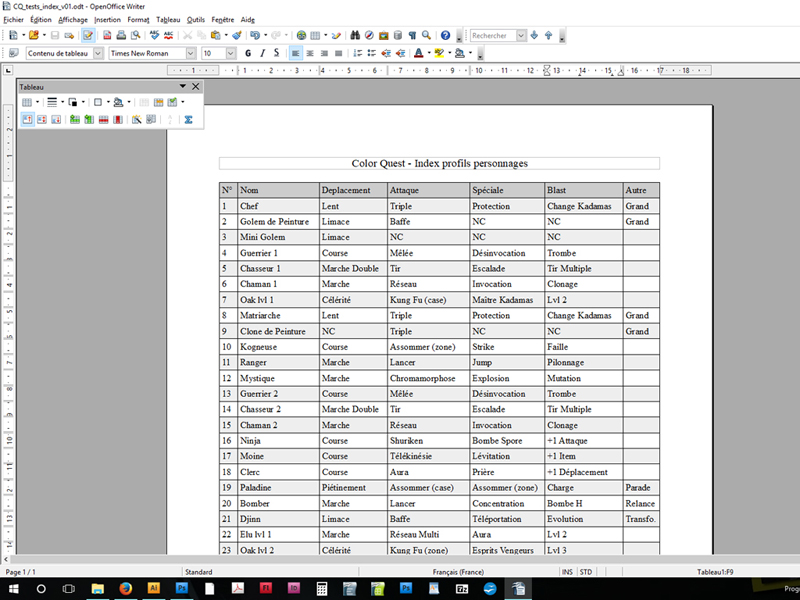The height and width of the screenshot is (600, 800).
Task: Click the Delete Column icon in Tableau toolbar
Action: 118,119
